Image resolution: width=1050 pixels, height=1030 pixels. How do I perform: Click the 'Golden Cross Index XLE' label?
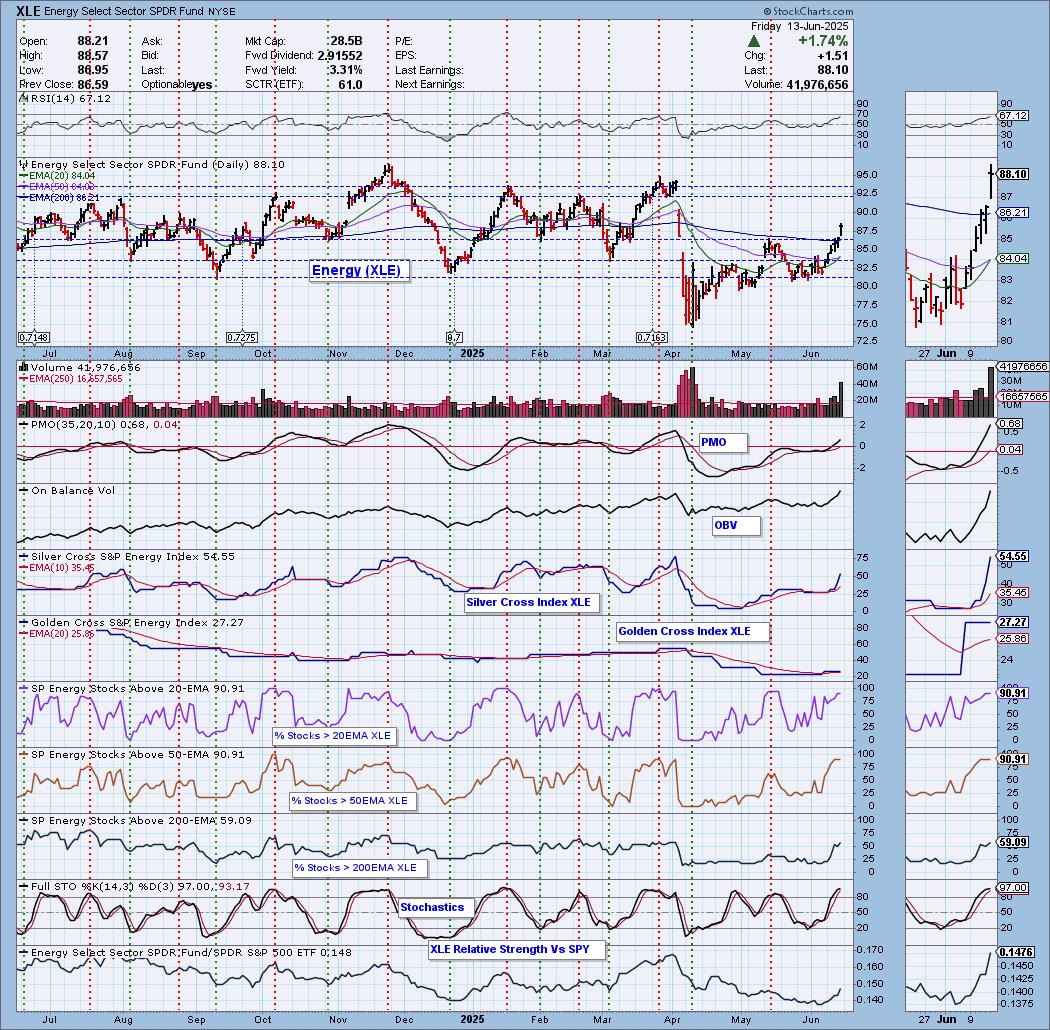point(692,632)
